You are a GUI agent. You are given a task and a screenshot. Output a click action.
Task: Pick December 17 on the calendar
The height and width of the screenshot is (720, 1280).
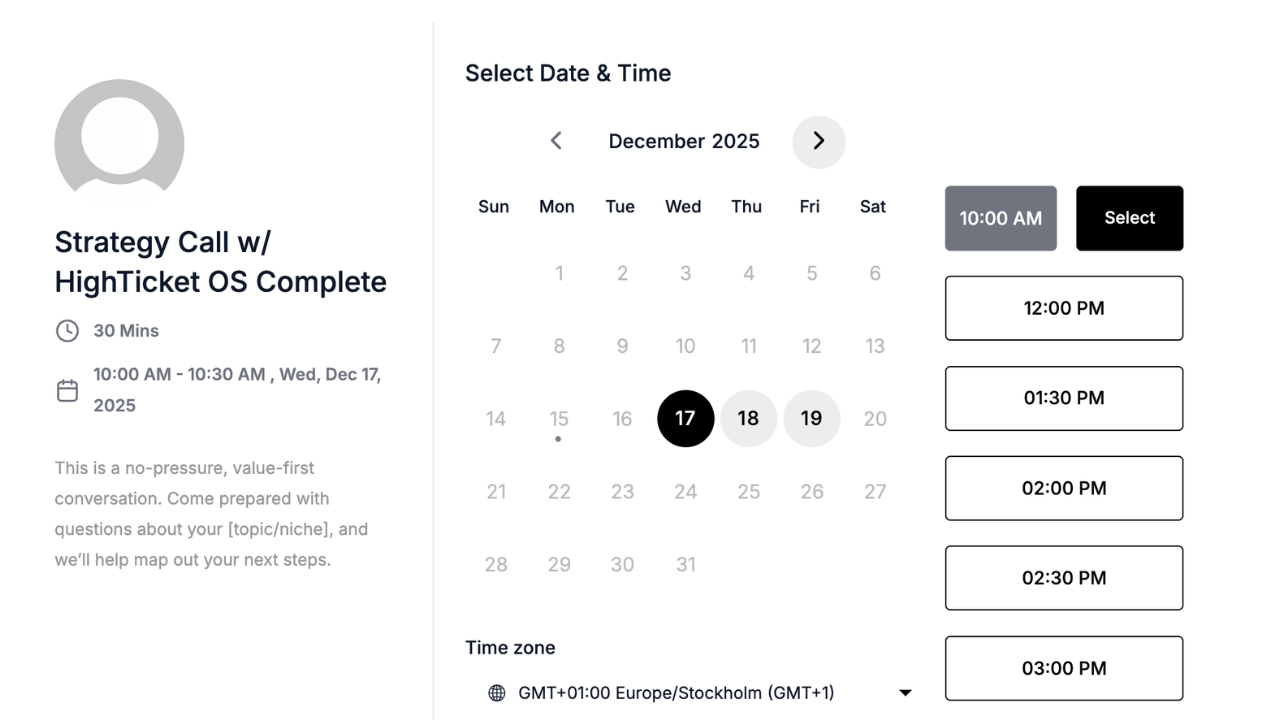[x=685, y=418]
